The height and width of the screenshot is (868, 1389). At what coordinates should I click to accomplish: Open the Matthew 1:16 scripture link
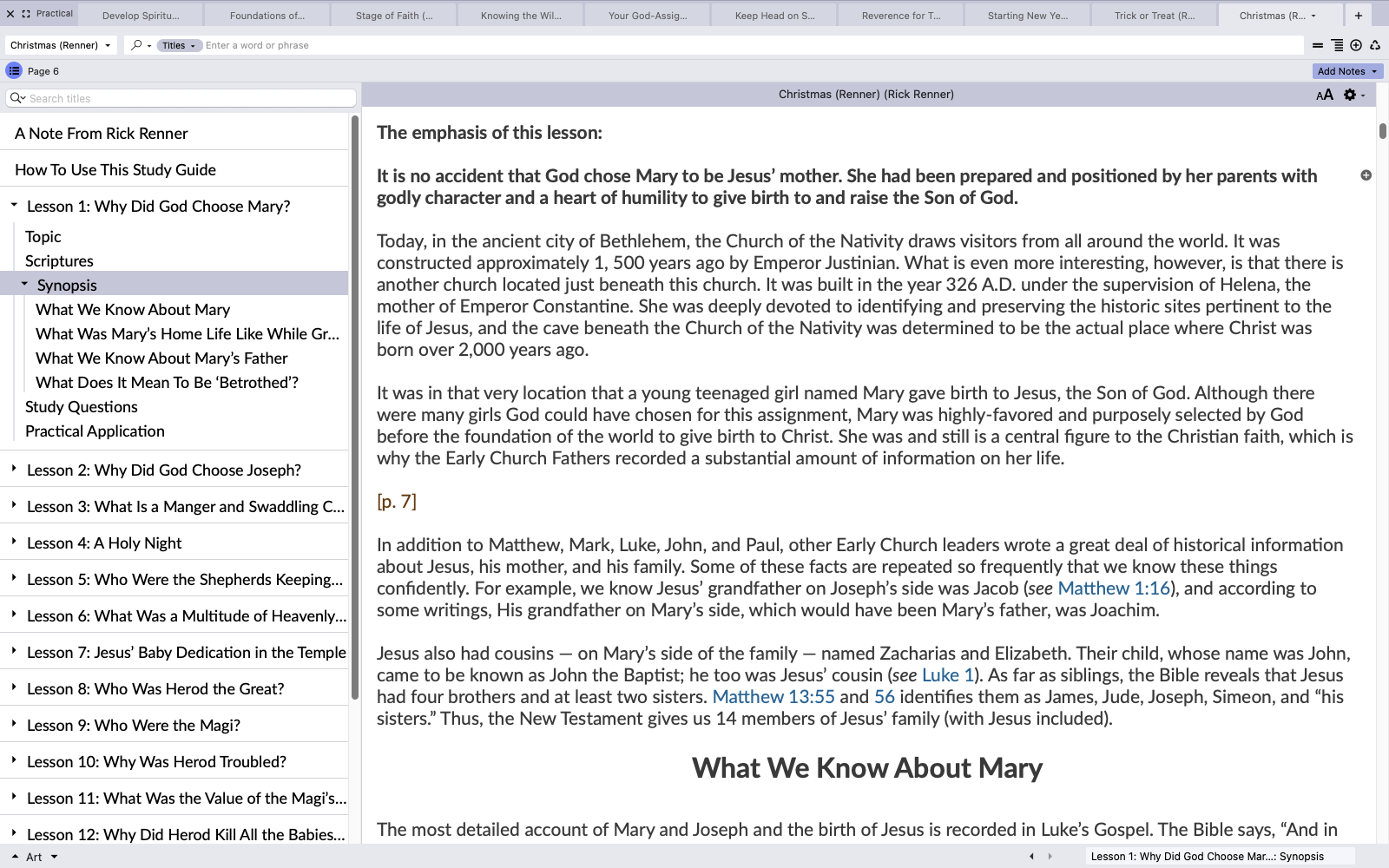pos(1114,589)
